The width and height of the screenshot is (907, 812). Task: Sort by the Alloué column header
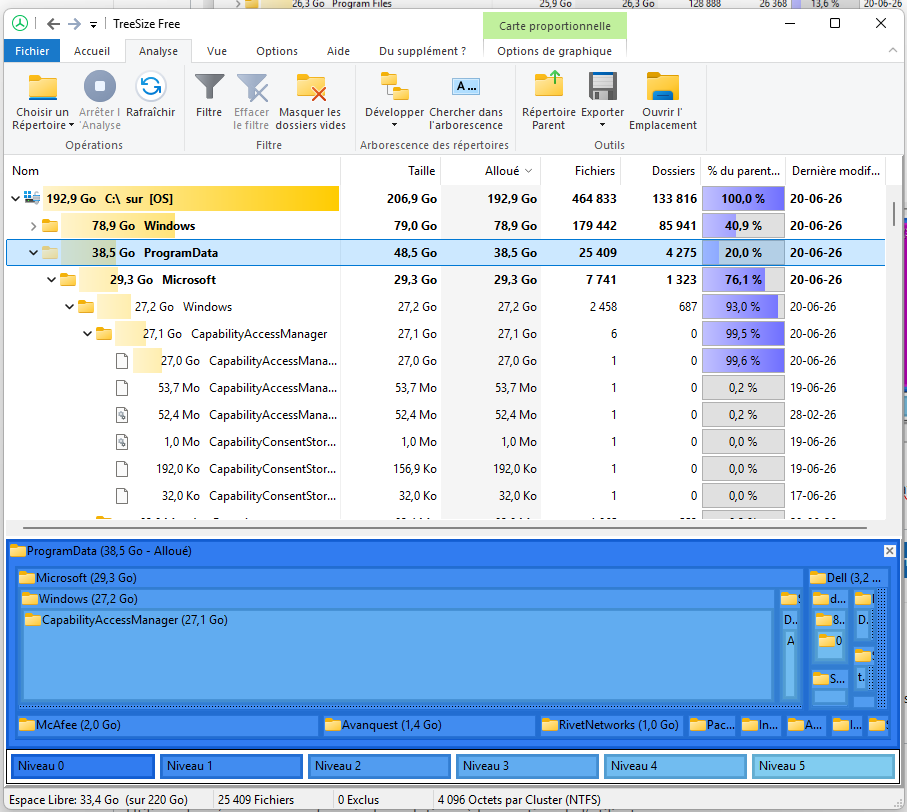point(492,171)
